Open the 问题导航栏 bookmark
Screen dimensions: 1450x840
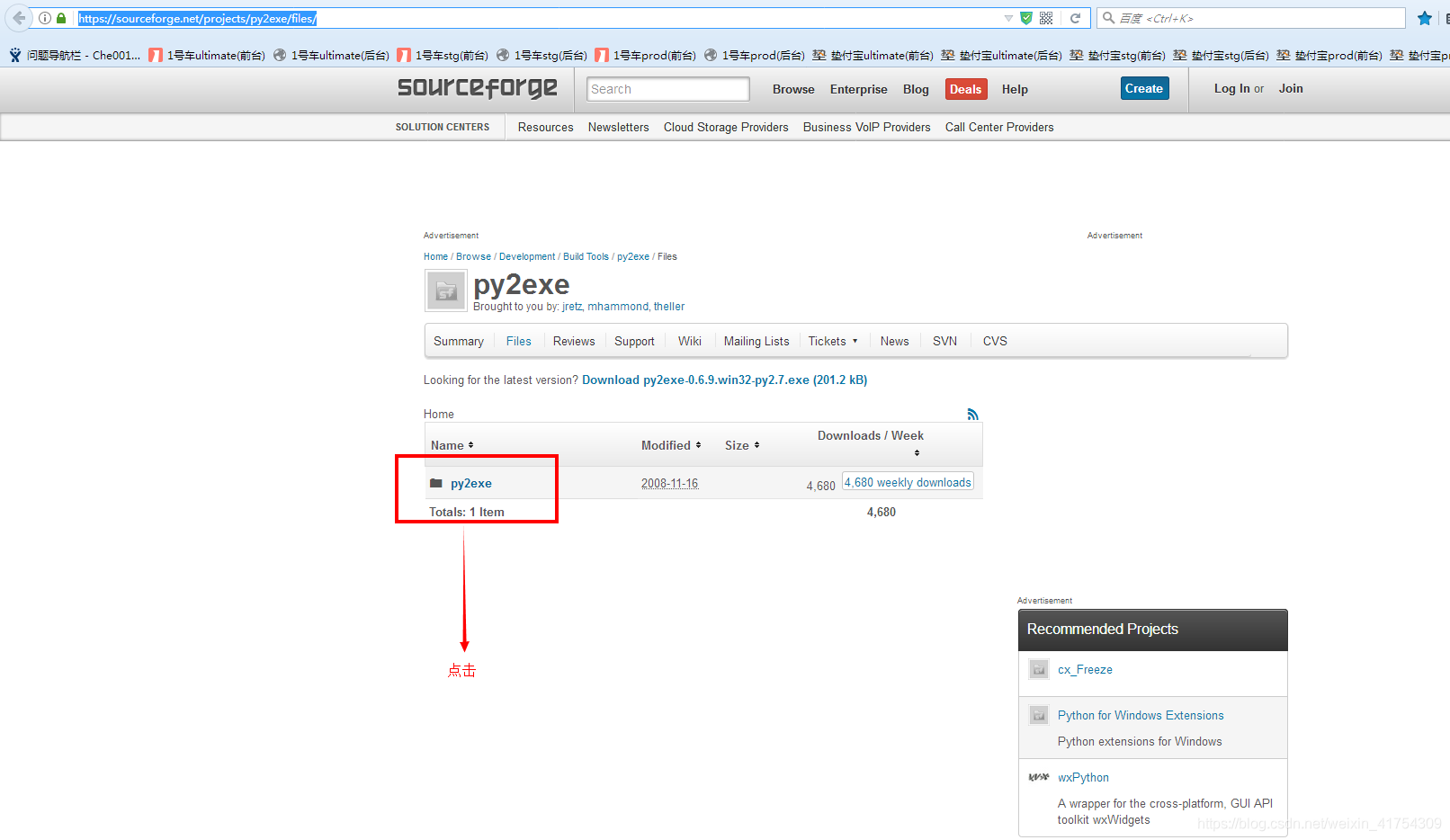(x=75, y=55)
